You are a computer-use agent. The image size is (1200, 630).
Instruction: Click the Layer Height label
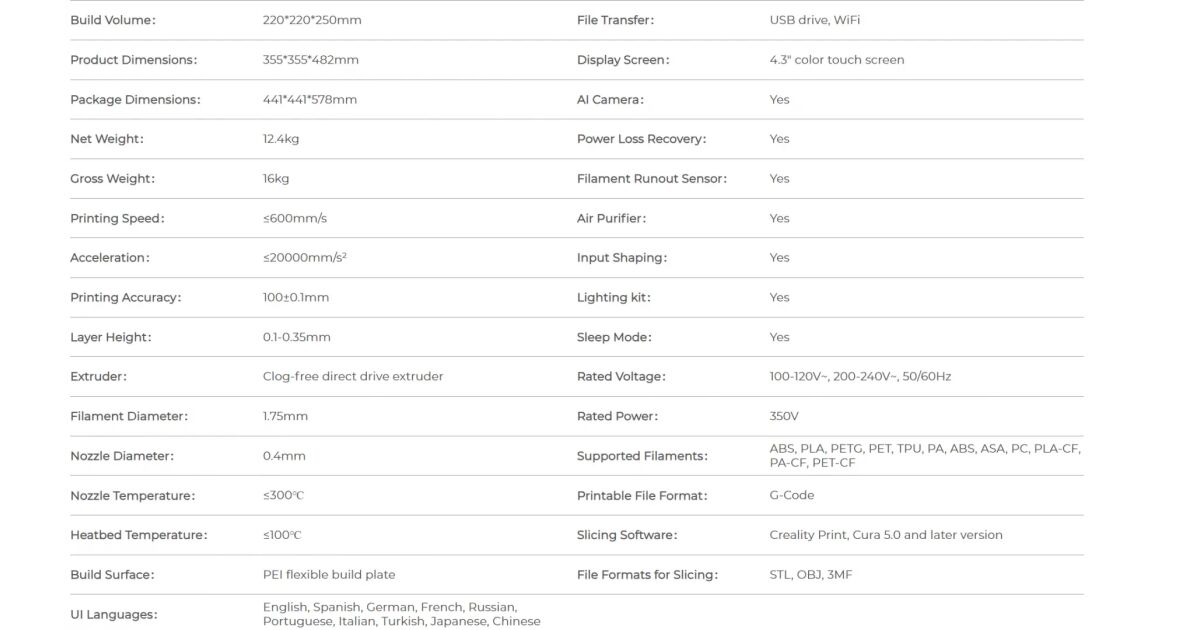111,337
